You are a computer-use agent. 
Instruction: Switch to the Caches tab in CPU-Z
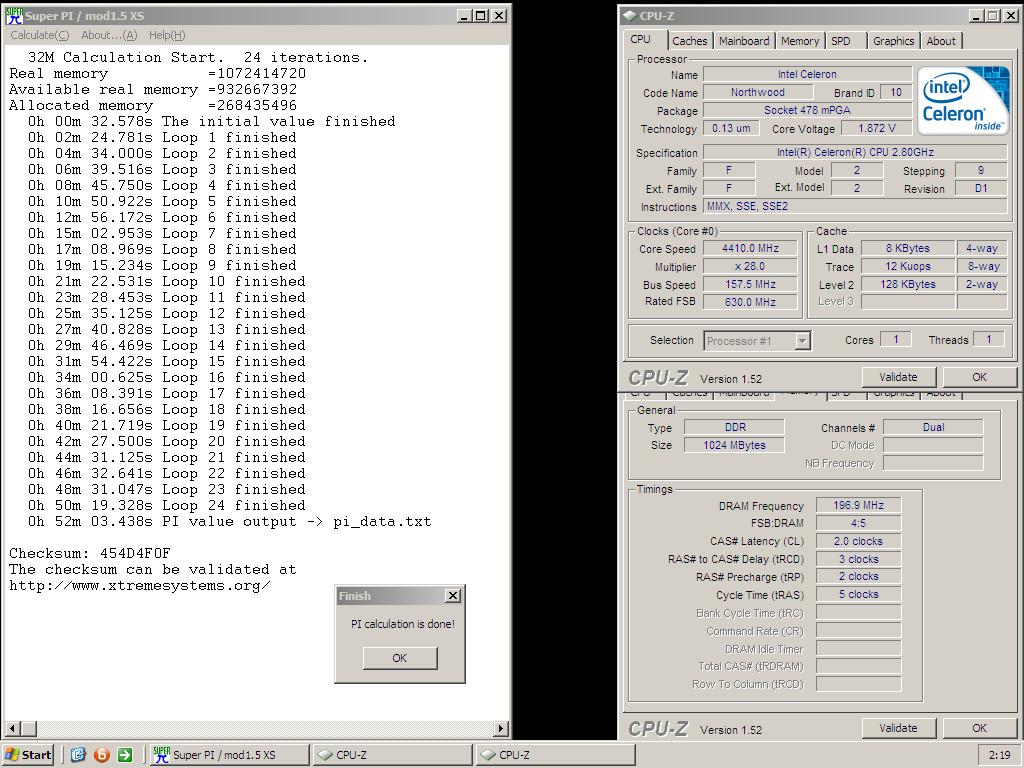[x=690, y=41]
